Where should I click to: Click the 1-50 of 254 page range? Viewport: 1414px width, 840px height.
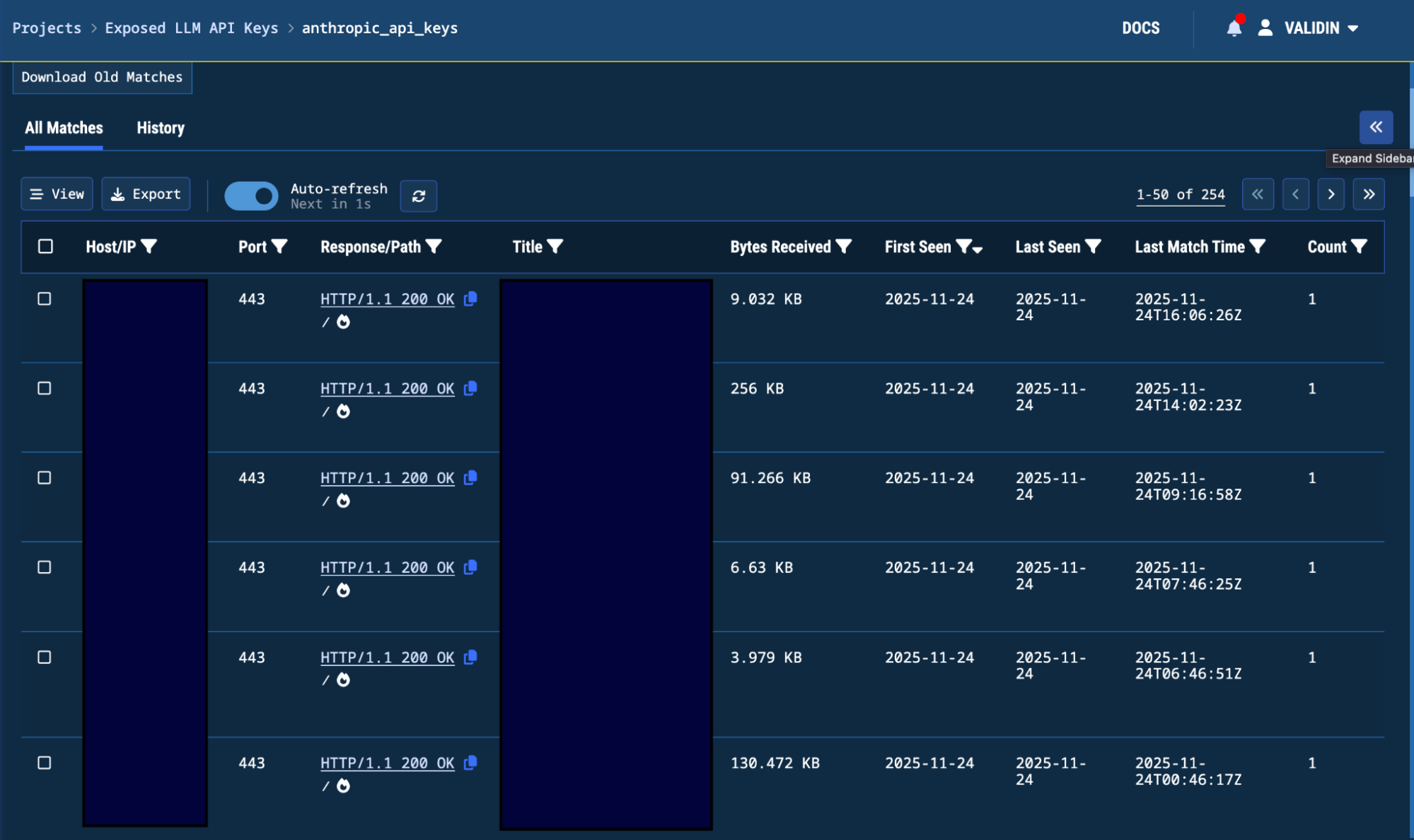tap(1180, 194)
